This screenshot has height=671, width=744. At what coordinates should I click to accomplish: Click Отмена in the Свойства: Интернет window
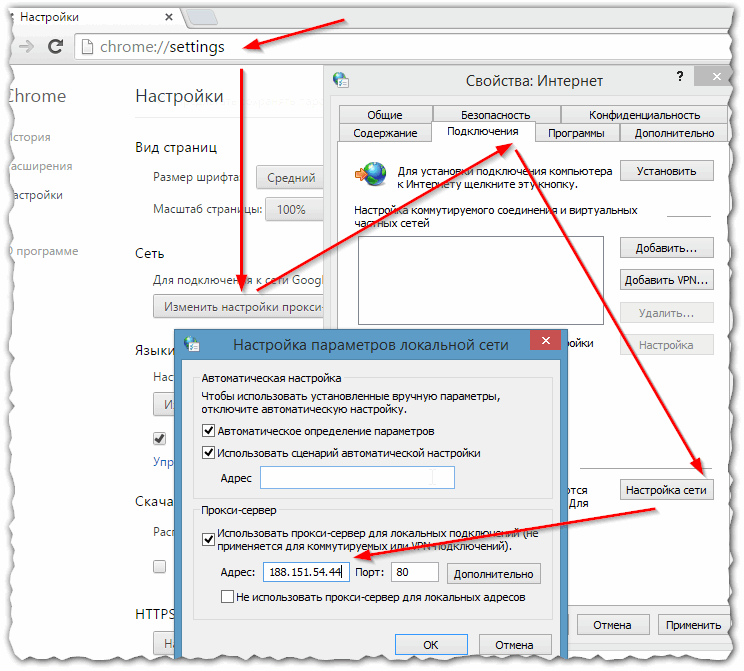612,625
